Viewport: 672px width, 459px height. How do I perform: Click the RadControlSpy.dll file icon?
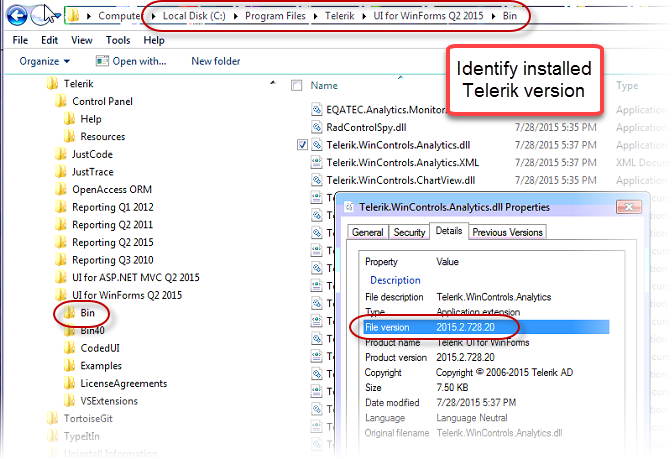[316, 127]
